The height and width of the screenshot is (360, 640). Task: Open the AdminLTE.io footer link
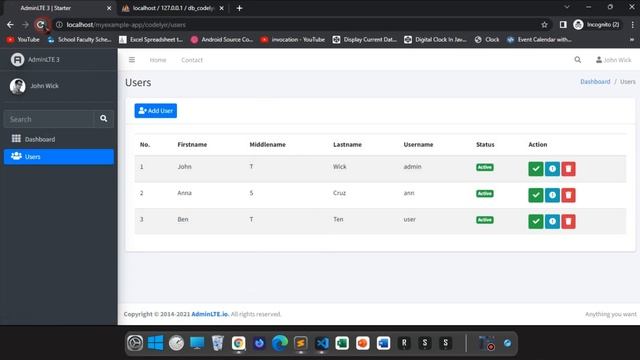click(210, 314)
